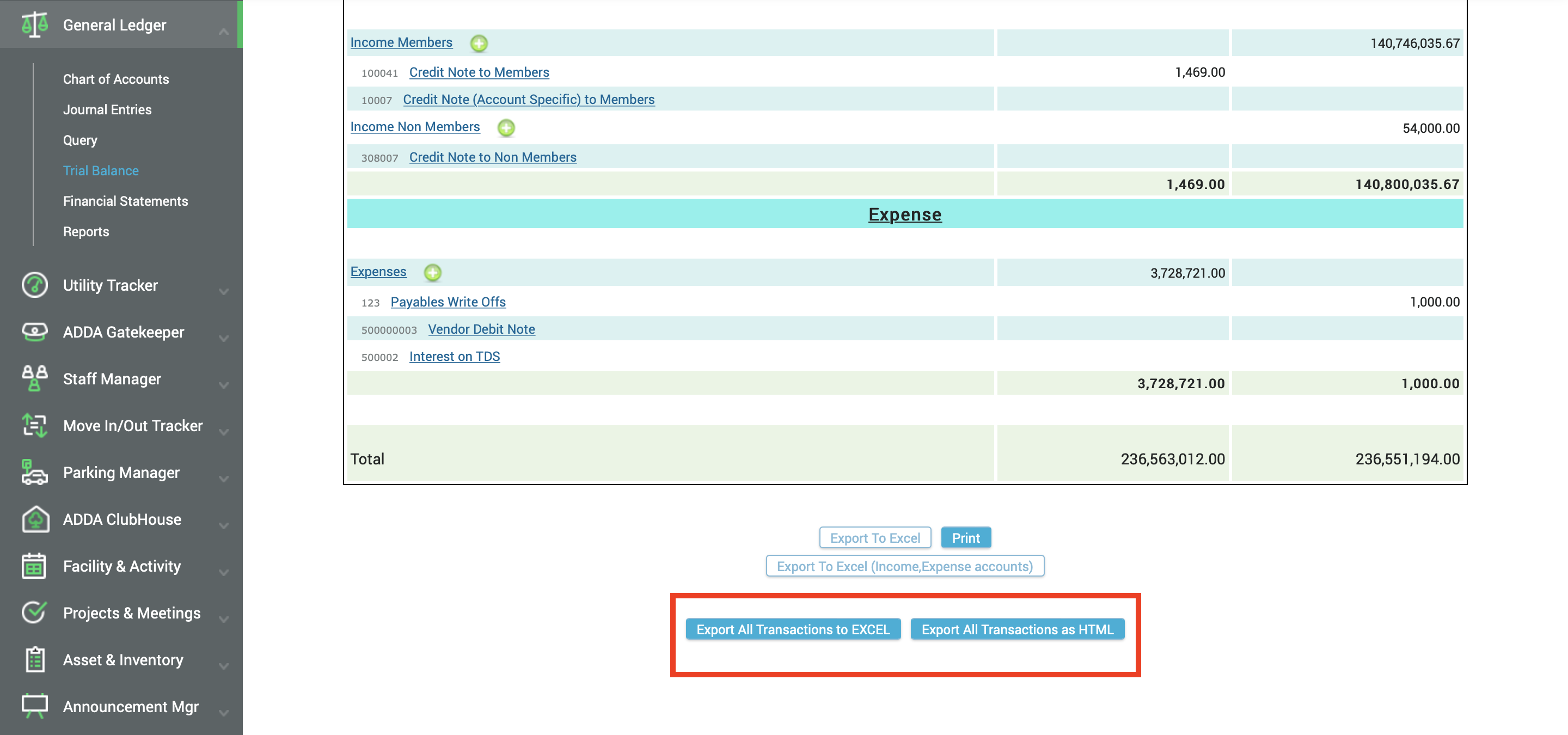Click the ADDA ClubHouse icon
The height and width of the screenshot is (735, 1568).
pos(35,519)
